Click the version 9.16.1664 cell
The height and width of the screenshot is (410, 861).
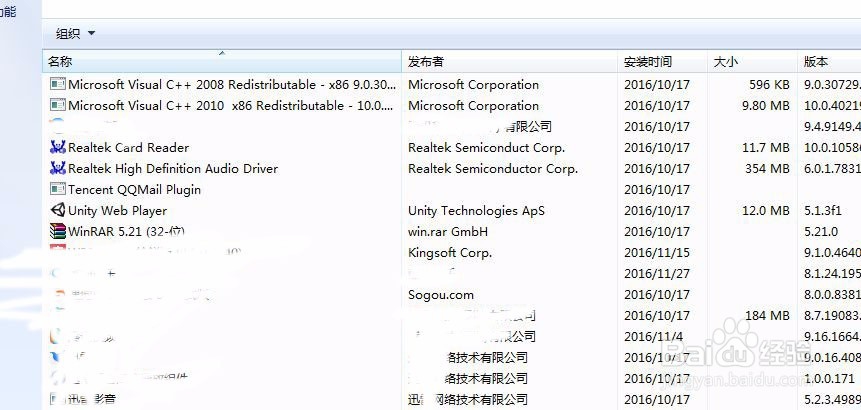click(832, 336)
